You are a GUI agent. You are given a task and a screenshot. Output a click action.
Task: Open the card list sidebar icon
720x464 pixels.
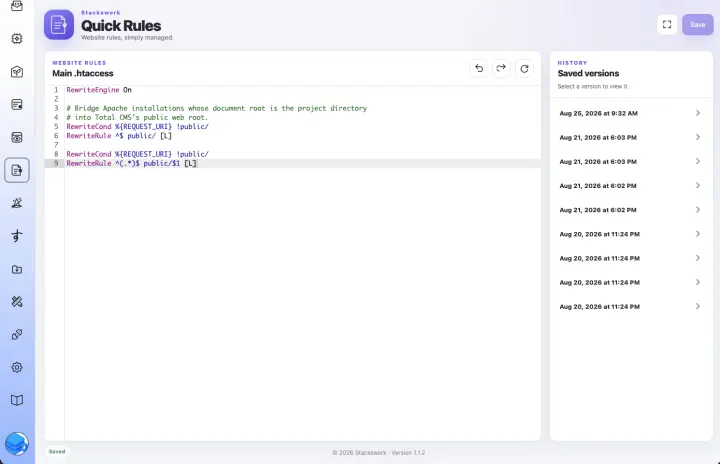pos(17,105)
